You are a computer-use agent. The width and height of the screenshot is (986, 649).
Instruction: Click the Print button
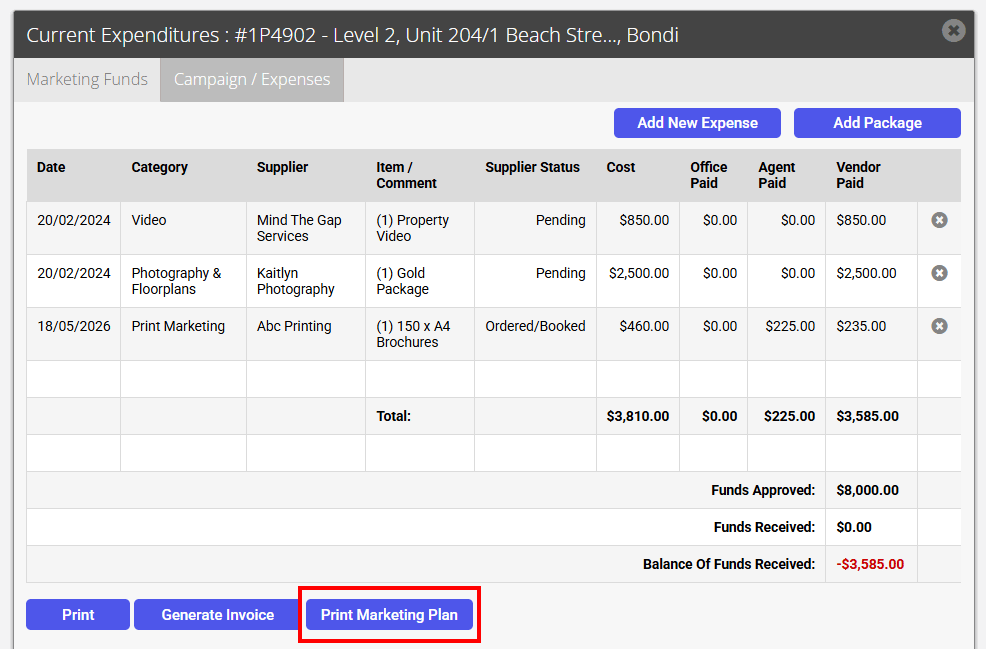(78, 614)
